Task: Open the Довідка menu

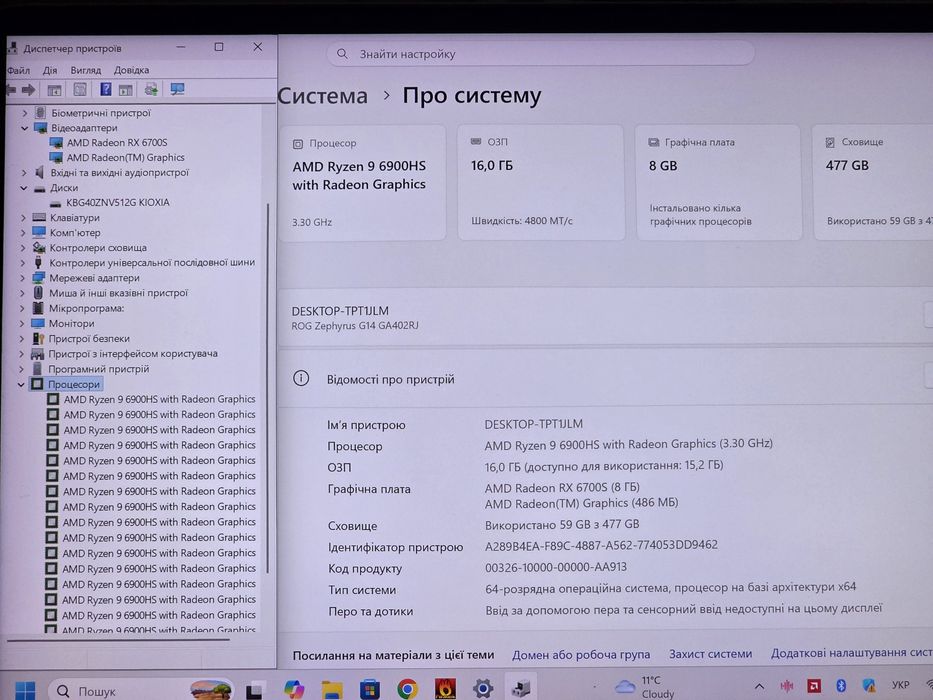Action: pyautogui.click(x=132, y=70)
